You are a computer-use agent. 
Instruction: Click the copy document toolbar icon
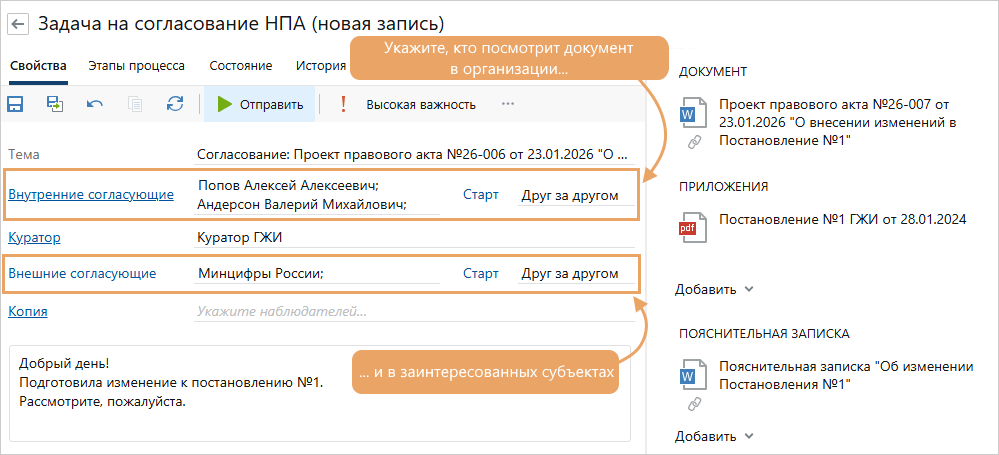(135, 104)
